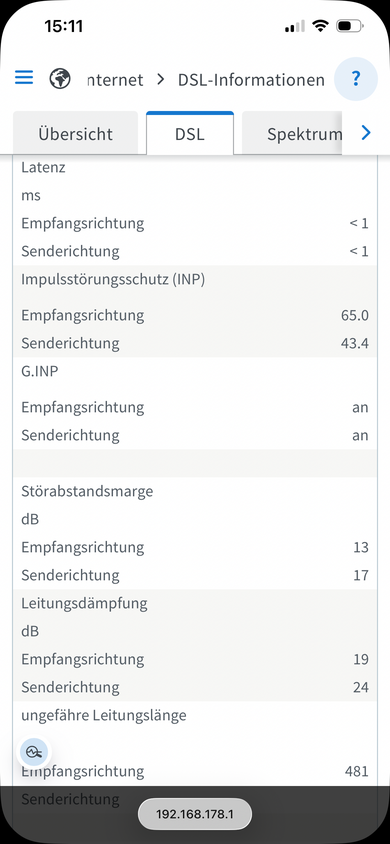Tap the cellular signal bars icon
Screen dimensions: 390x844
point(295,26)
